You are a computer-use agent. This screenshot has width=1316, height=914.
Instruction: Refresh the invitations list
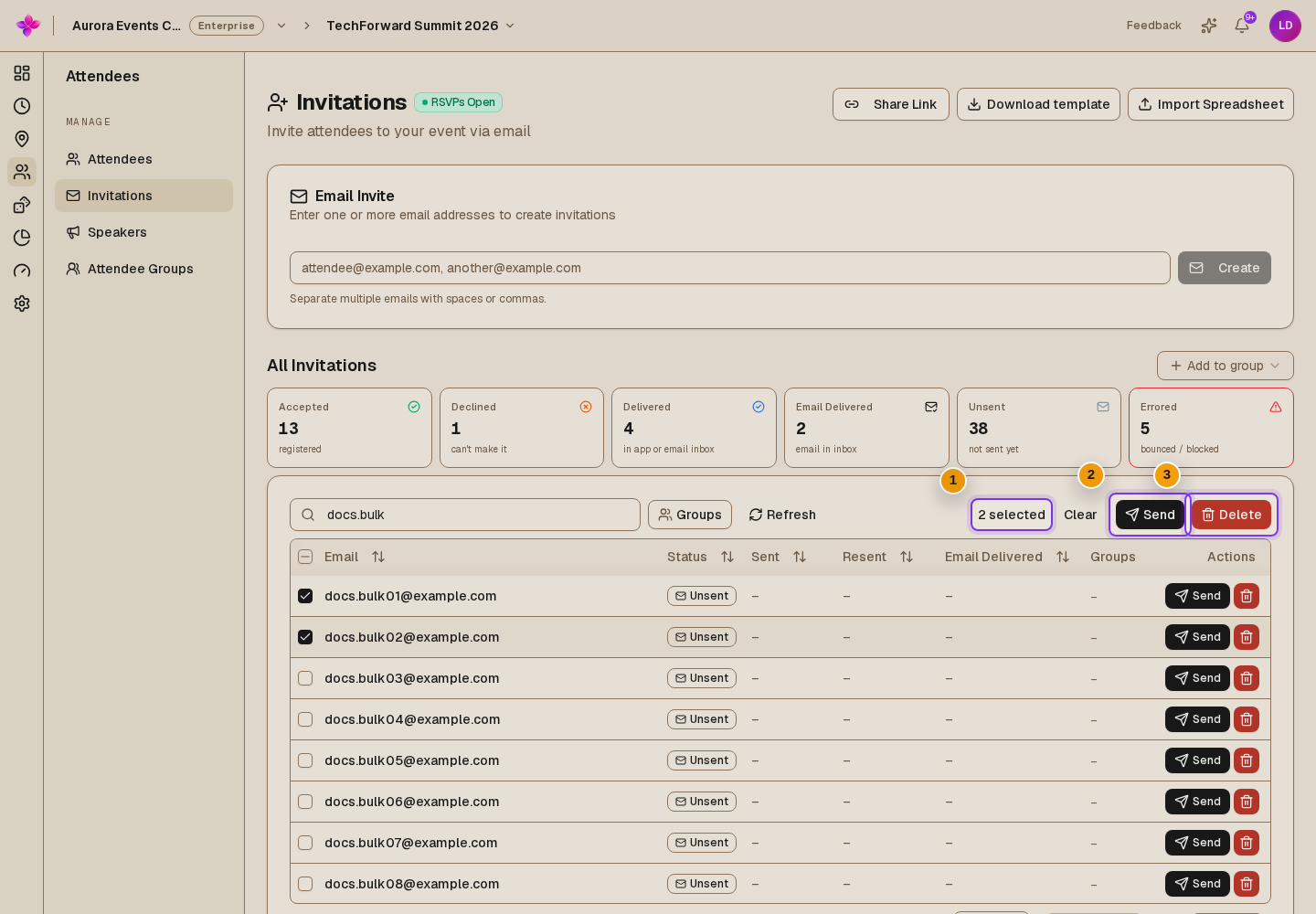tap(782, 515)
